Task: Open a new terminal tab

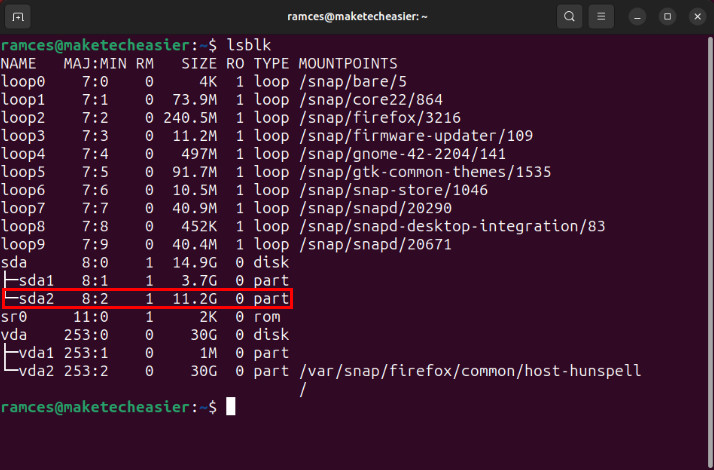Action: click(18, 17)
